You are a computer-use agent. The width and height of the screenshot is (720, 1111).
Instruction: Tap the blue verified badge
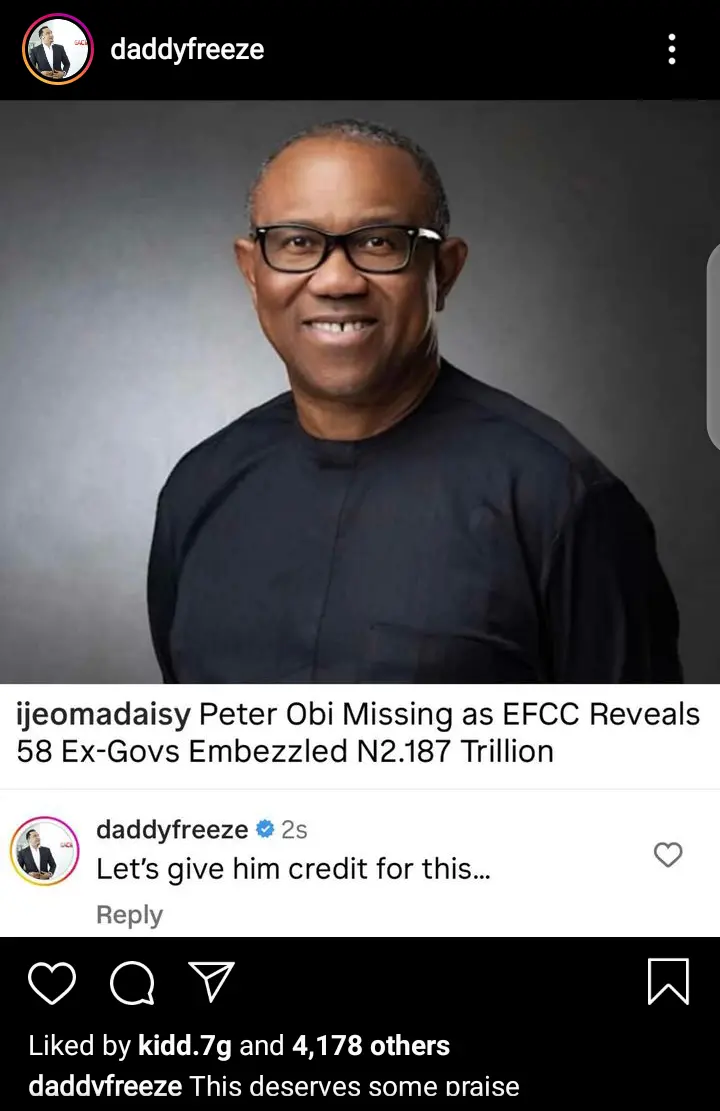pos(265,829)
